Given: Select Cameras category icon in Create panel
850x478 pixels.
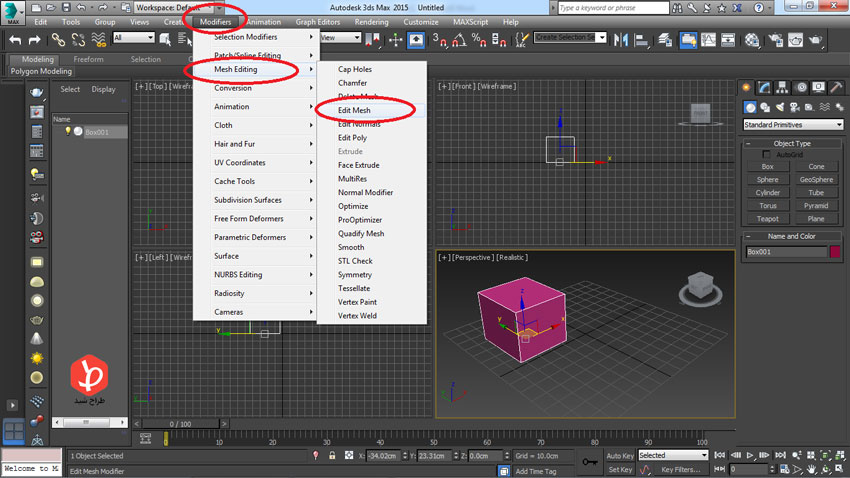Looking at the screenshot, I should 795,107.
